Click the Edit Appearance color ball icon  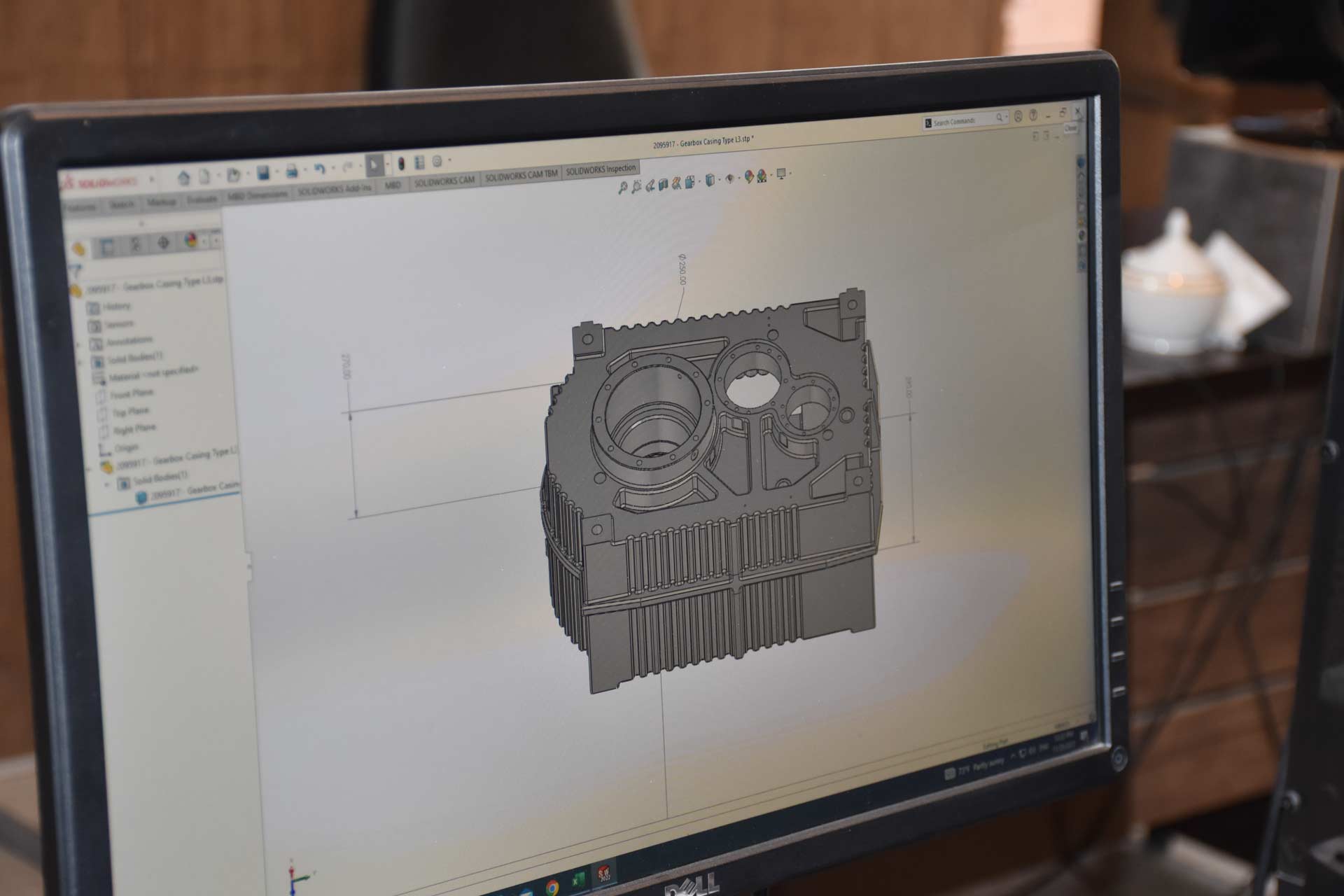tap(748, 177)
